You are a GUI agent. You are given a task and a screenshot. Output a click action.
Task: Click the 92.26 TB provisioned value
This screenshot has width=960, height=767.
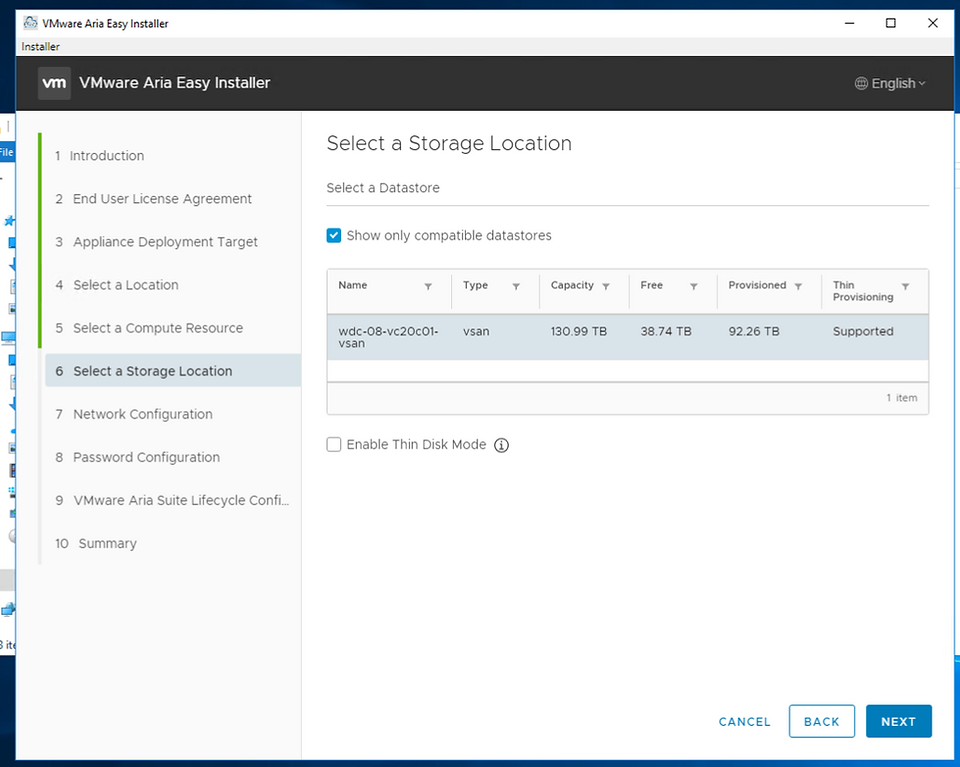coord(754,331)
